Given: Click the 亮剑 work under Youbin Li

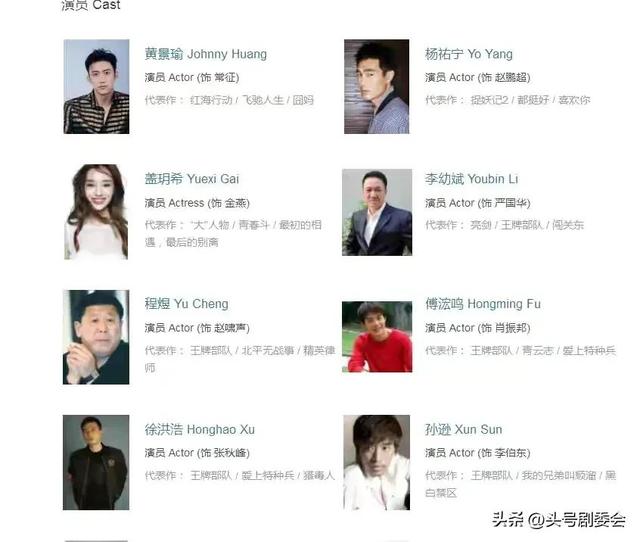Looking at the screenshot, I should click(481, 225).
